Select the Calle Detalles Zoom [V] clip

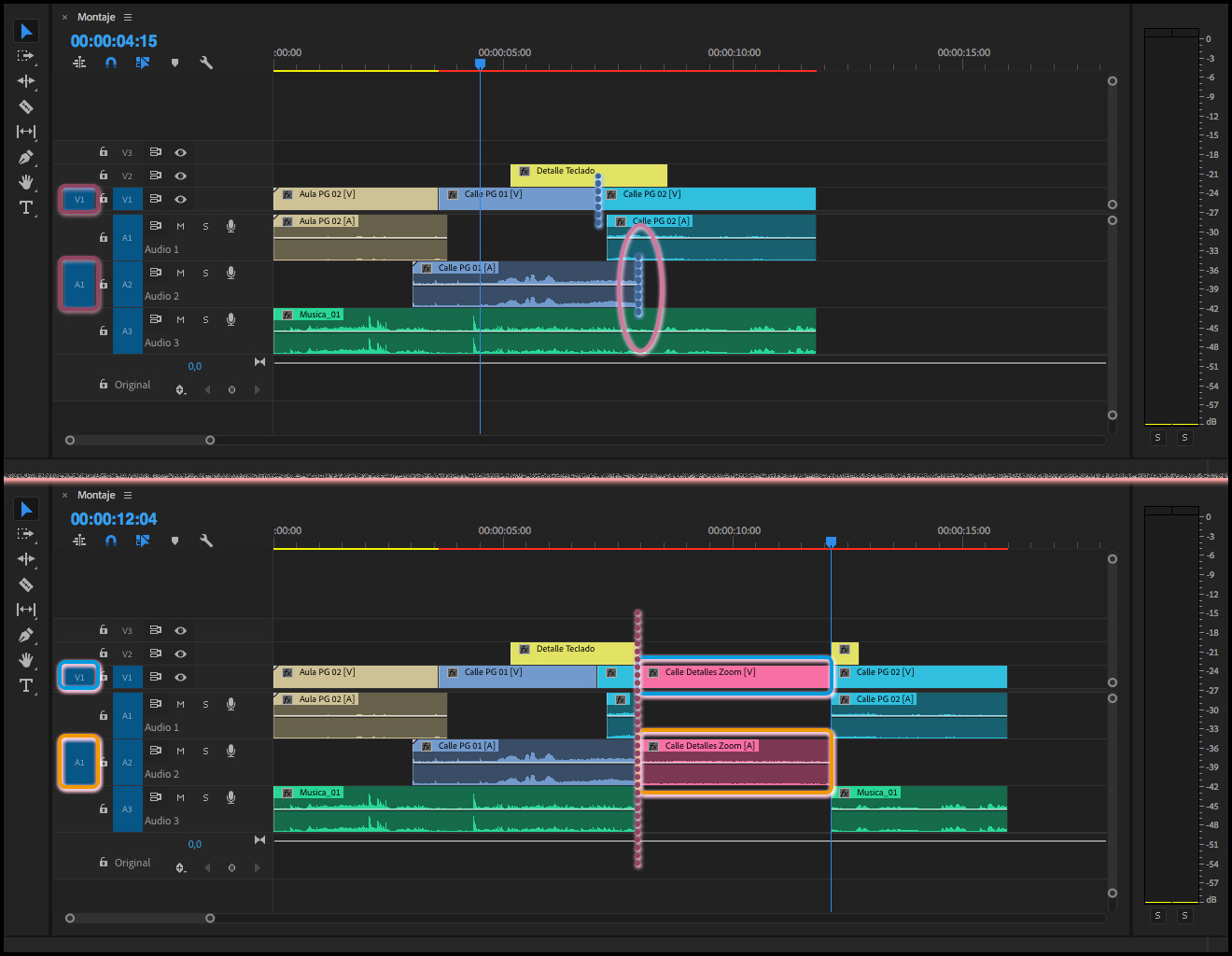735,676
